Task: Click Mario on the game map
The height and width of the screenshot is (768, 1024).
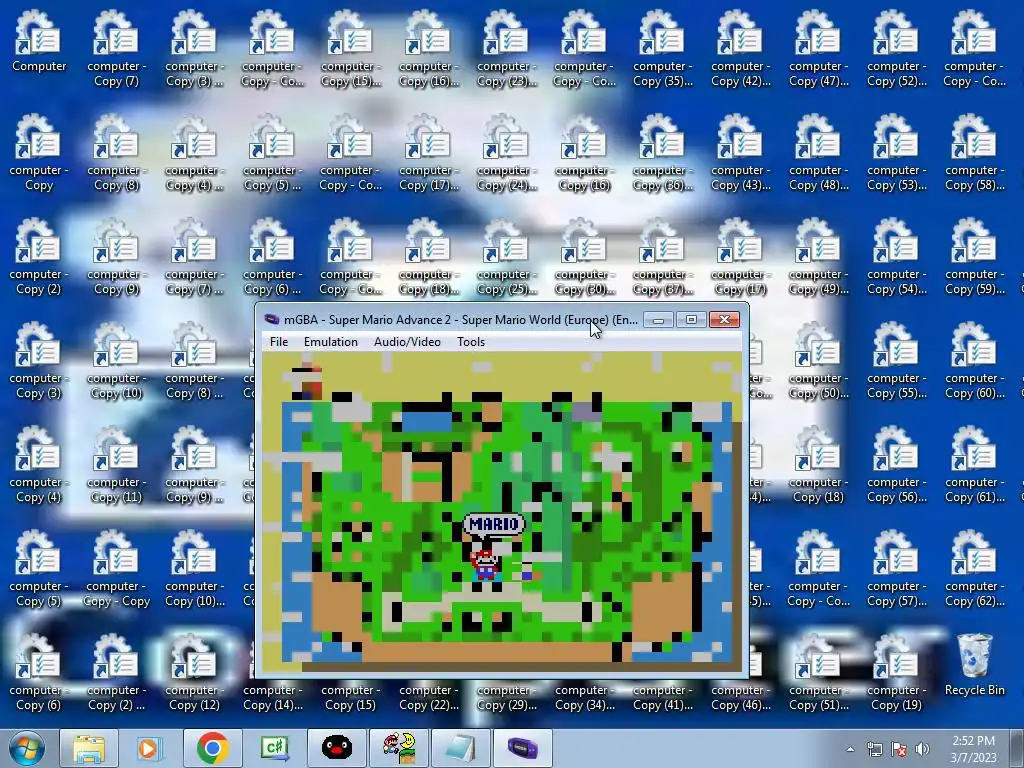Action: point(484,565)
